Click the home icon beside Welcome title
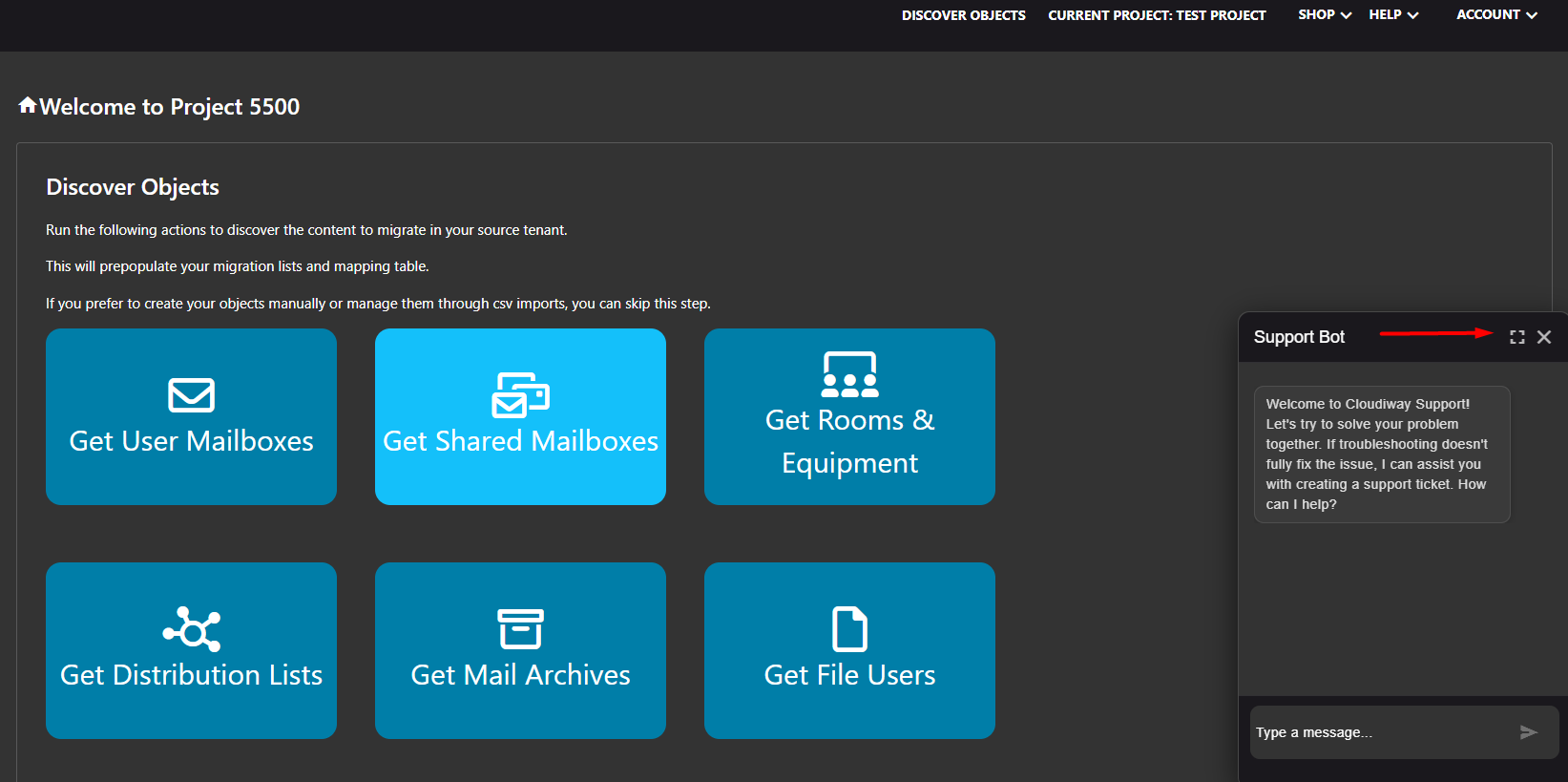The image size is (1568, 782). 28,105
